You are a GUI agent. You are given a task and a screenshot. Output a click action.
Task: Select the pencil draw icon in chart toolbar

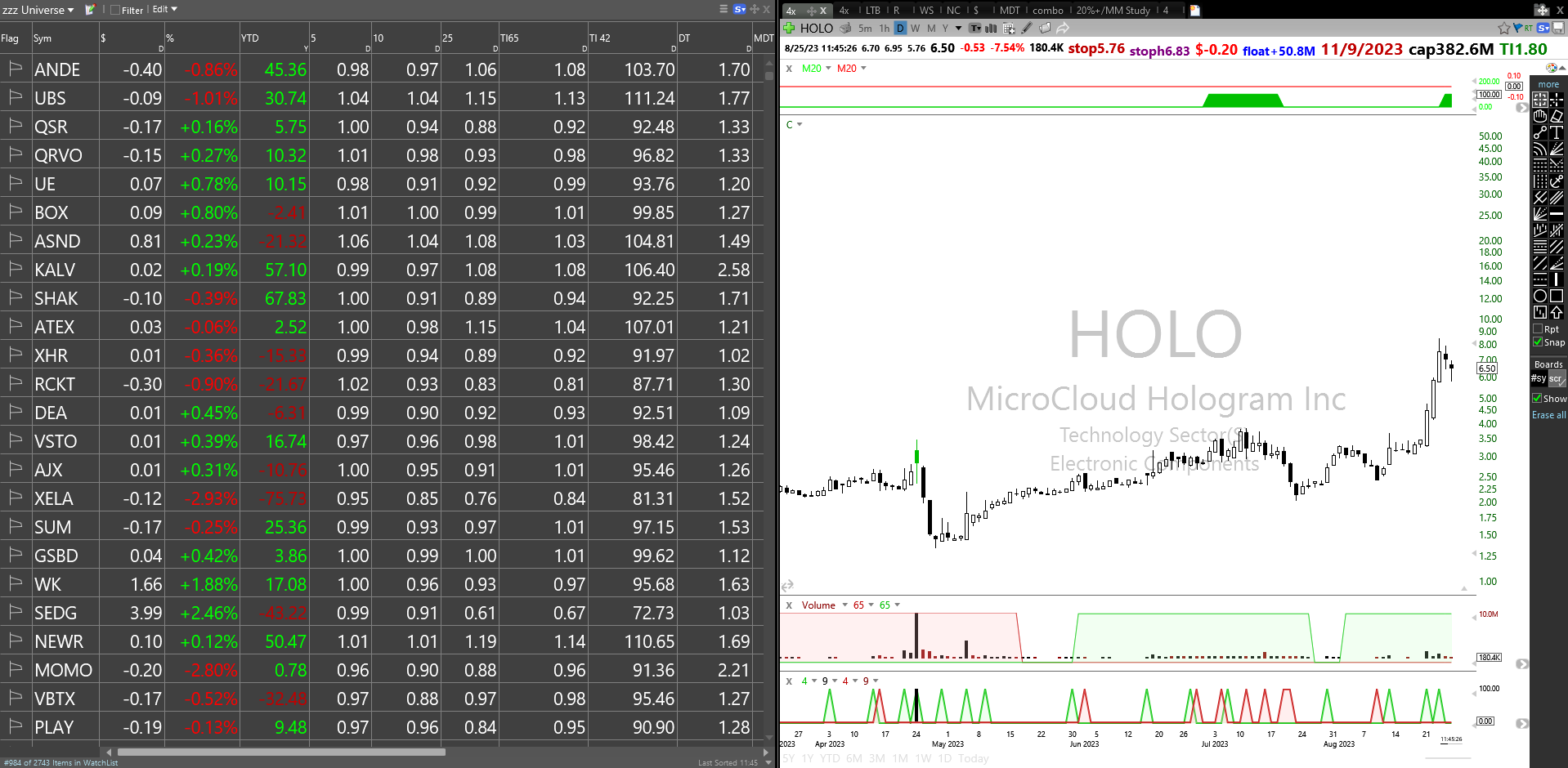[x=1027, y=28]
